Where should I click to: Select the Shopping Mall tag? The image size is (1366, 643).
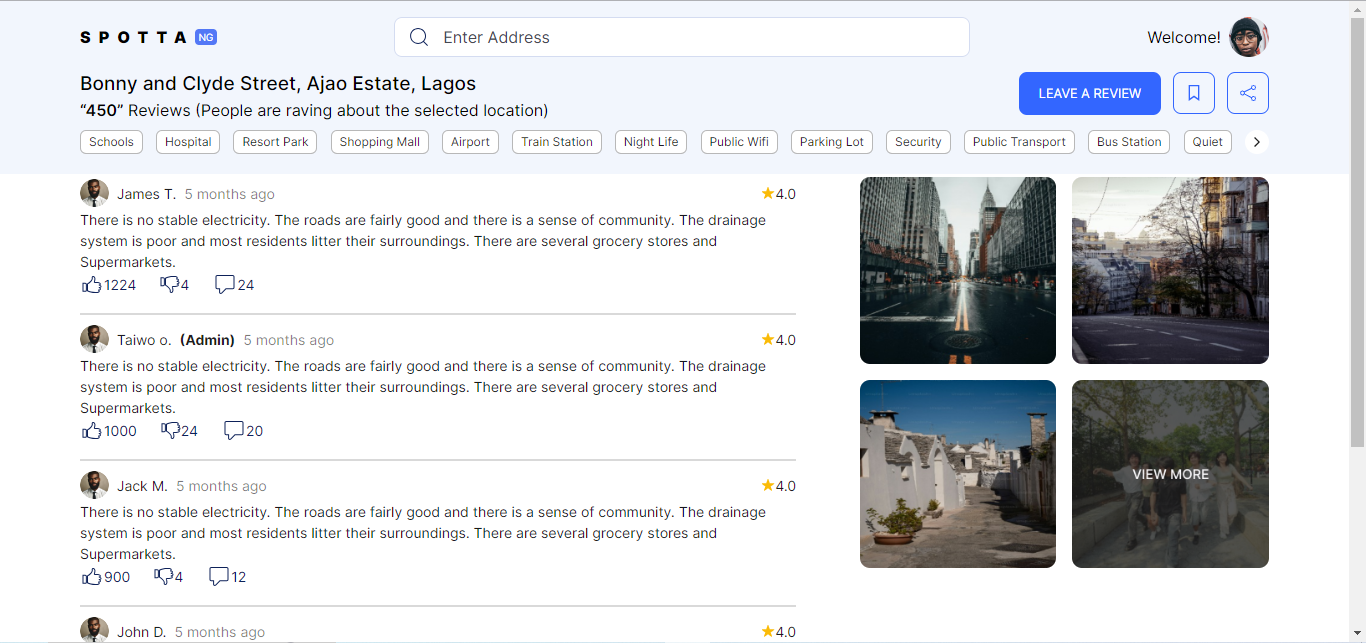[380, 142]
